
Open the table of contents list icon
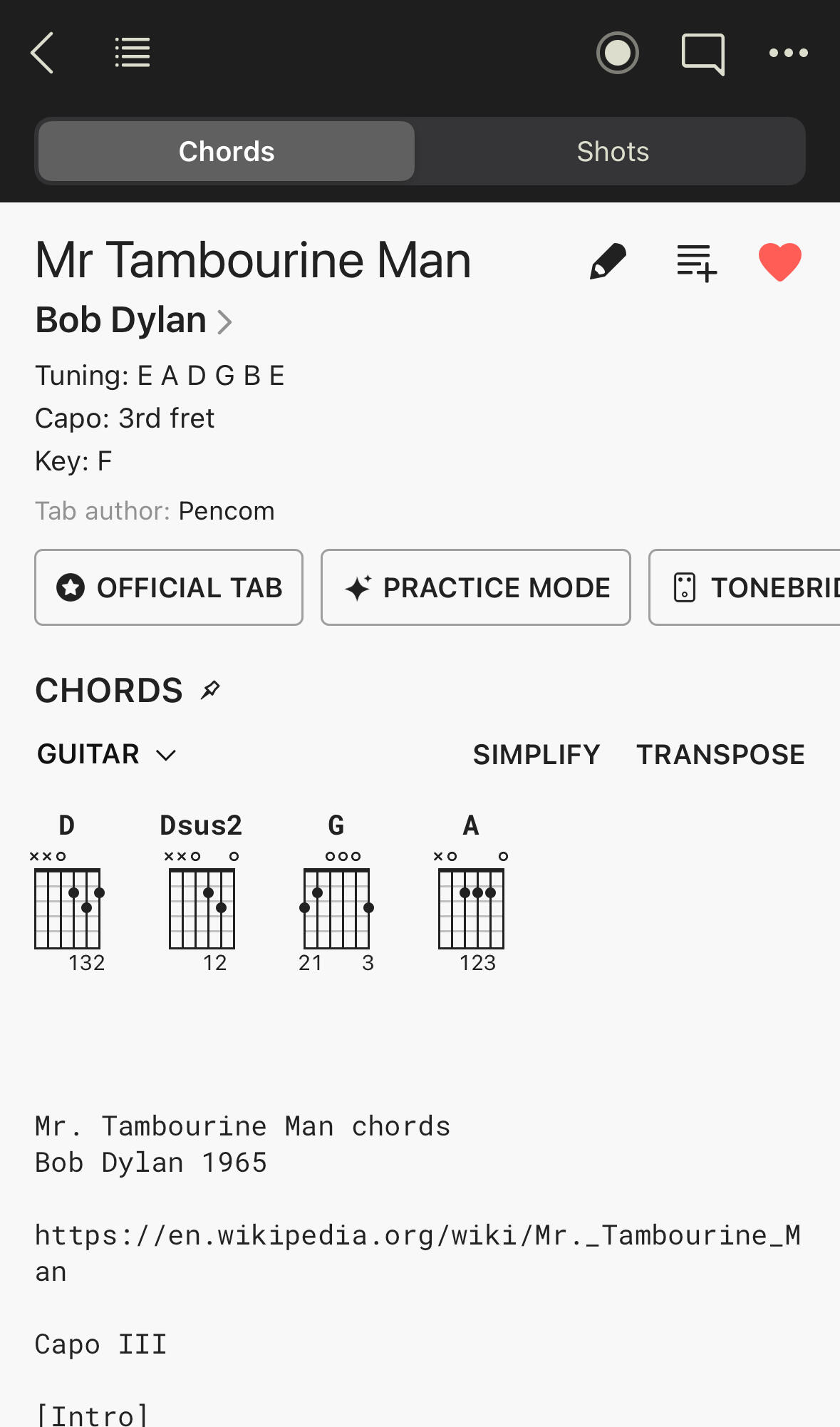click(x=133, y=53)
